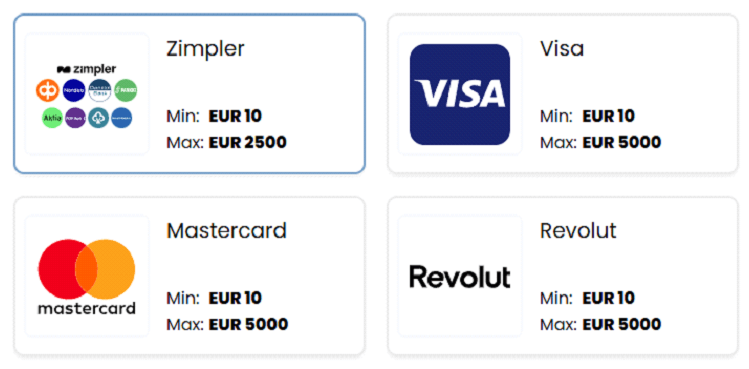Click the blue Visa logo
Image resolution: width=749 pixels, height=369 pixels.
(460, 94)
